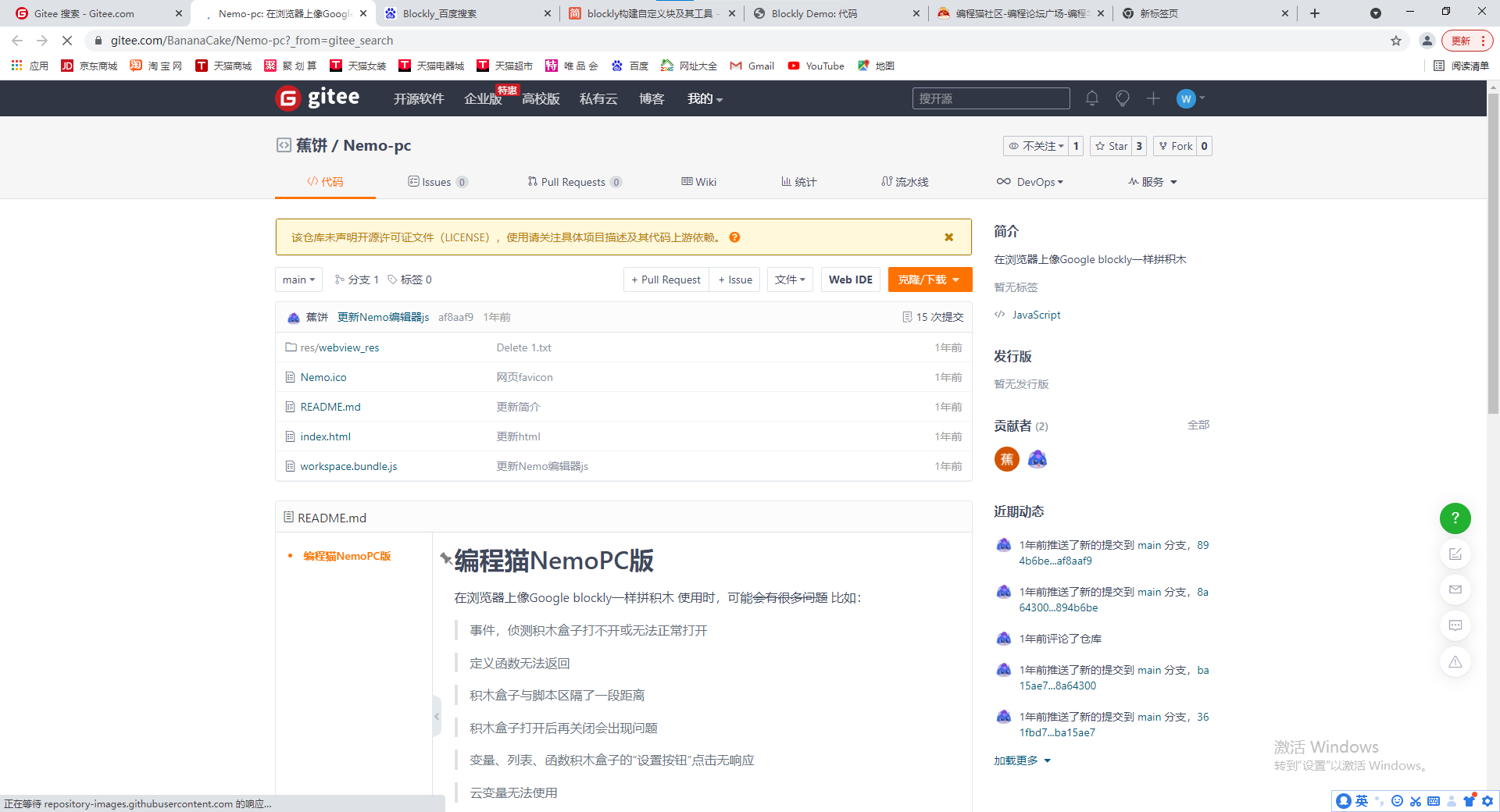Viewport: 1500px width, 812px height.
Task: Star the Nemo-pc repository
Action: pyautogui.click(x=1111, y=146)
